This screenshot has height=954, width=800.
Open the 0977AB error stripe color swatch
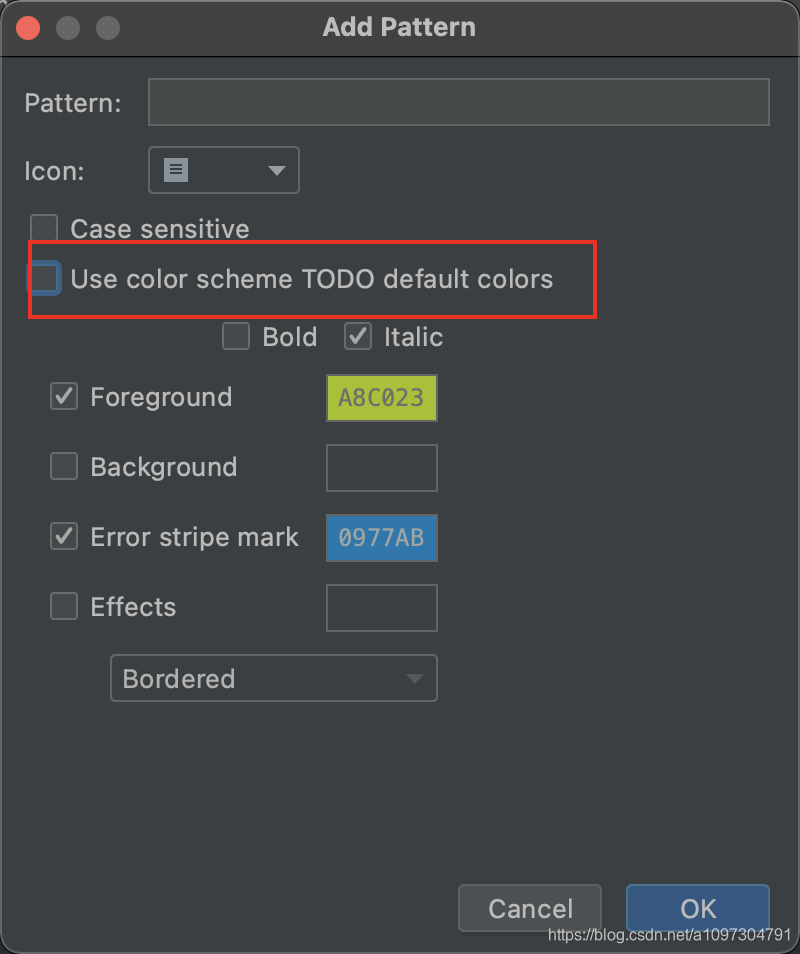click(382, 538)
